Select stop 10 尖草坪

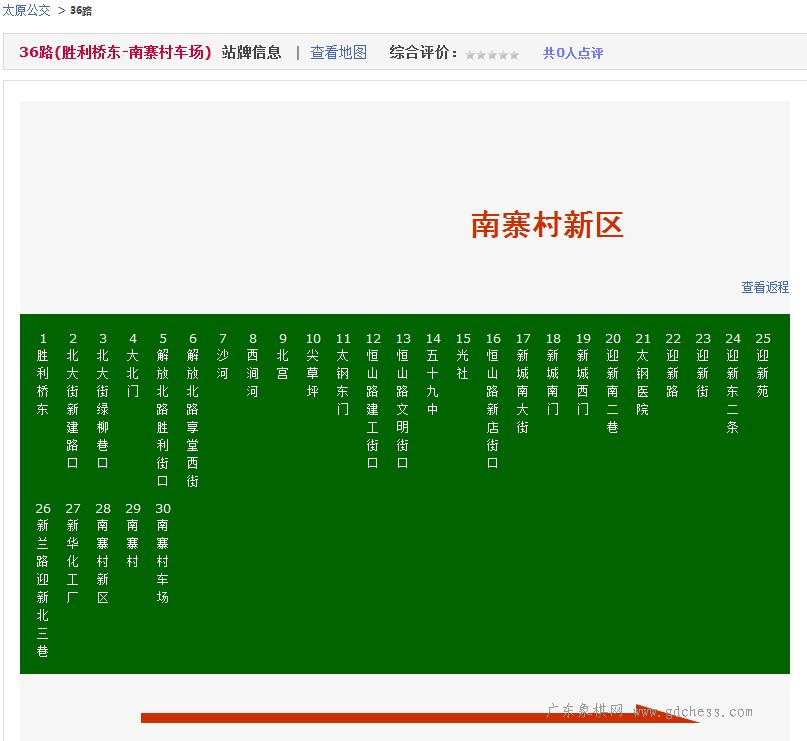[313, 365]
